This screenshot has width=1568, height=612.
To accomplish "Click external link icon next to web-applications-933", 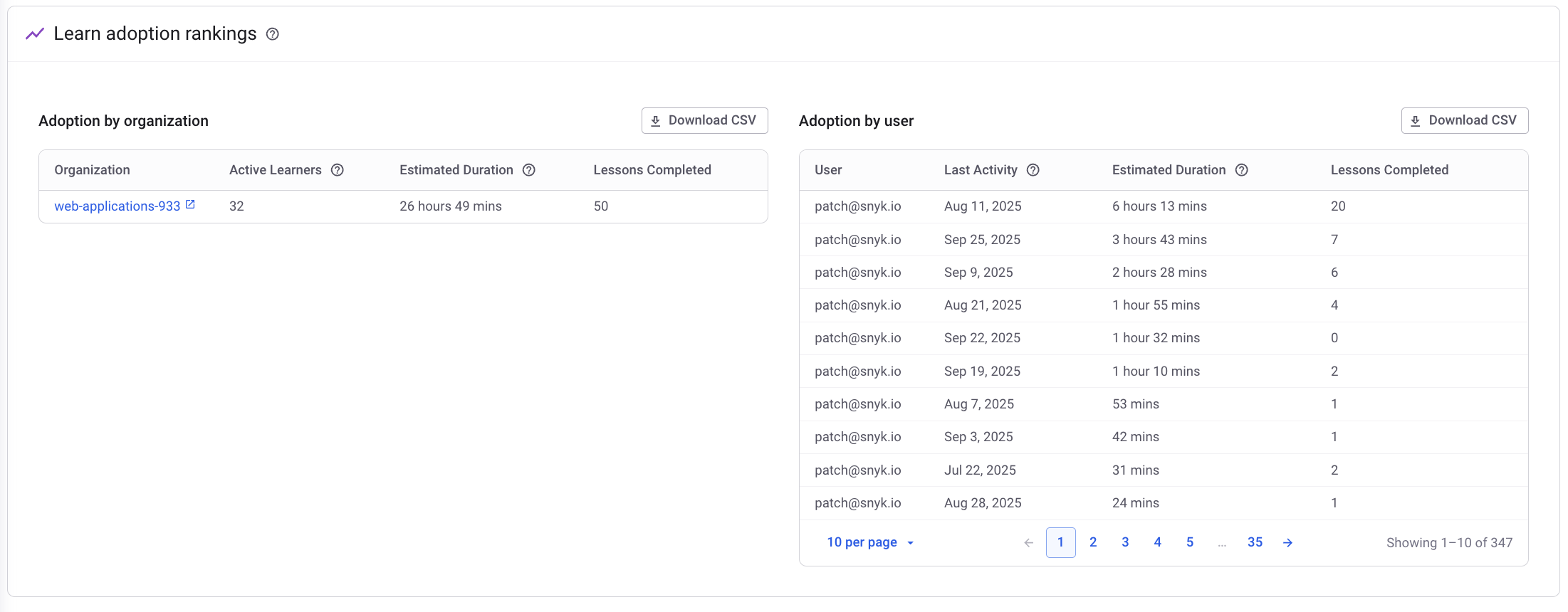I will pos(190,205).
